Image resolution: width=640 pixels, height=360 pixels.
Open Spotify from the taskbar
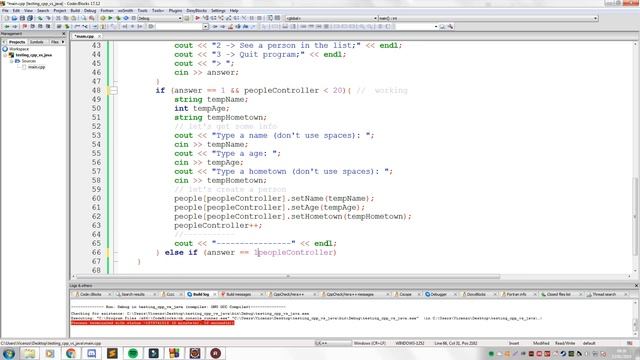pos(133,353)
